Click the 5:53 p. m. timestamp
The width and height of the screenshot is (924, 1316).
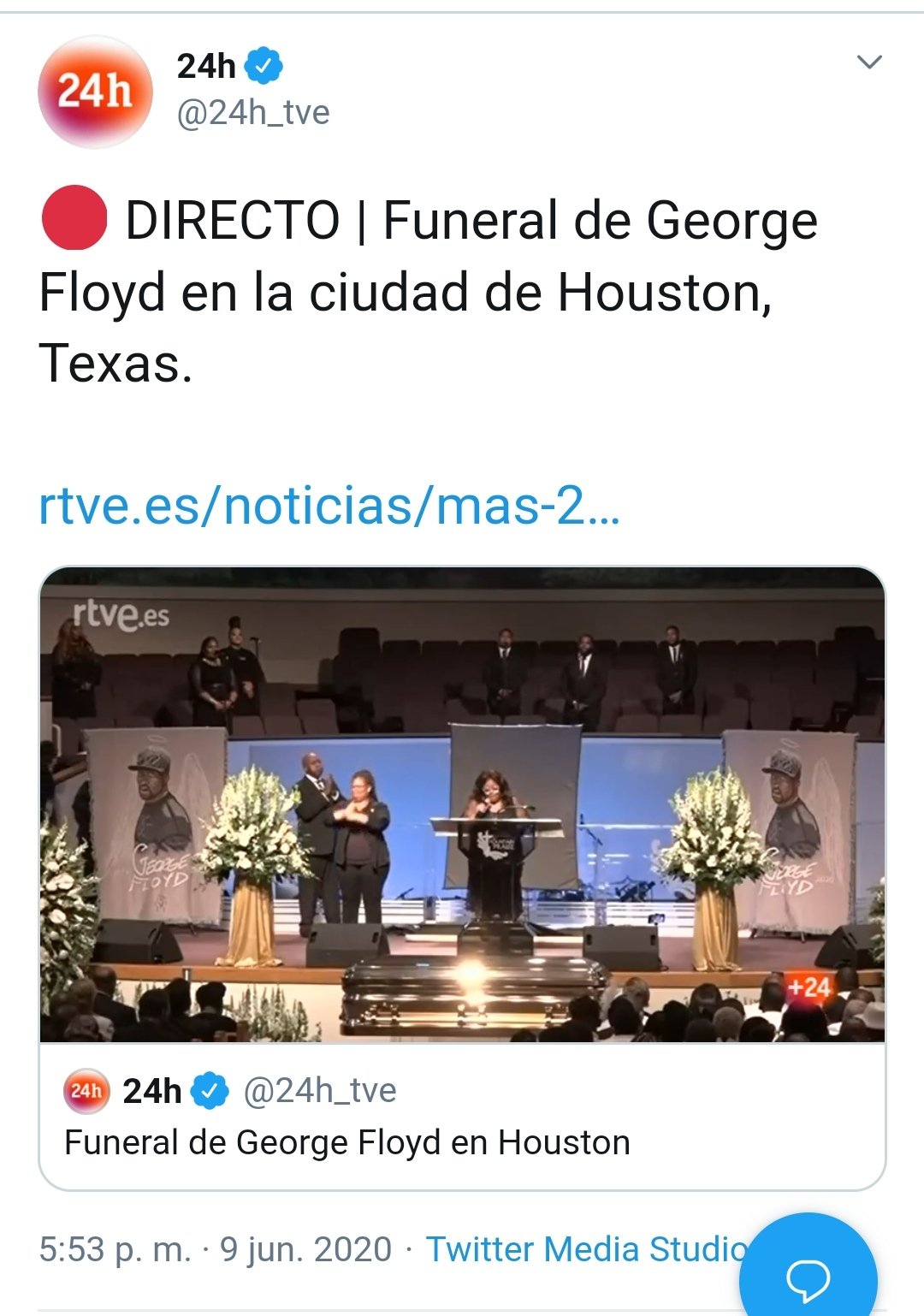click(115, 1249)
